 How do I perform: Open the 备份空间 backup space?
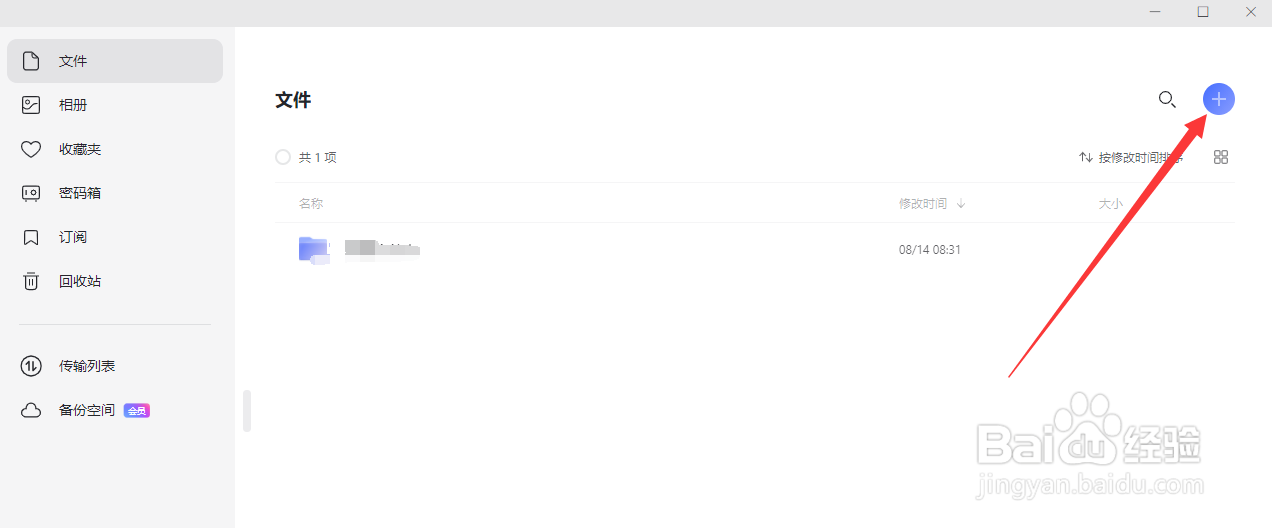click(x=86, y=410)
